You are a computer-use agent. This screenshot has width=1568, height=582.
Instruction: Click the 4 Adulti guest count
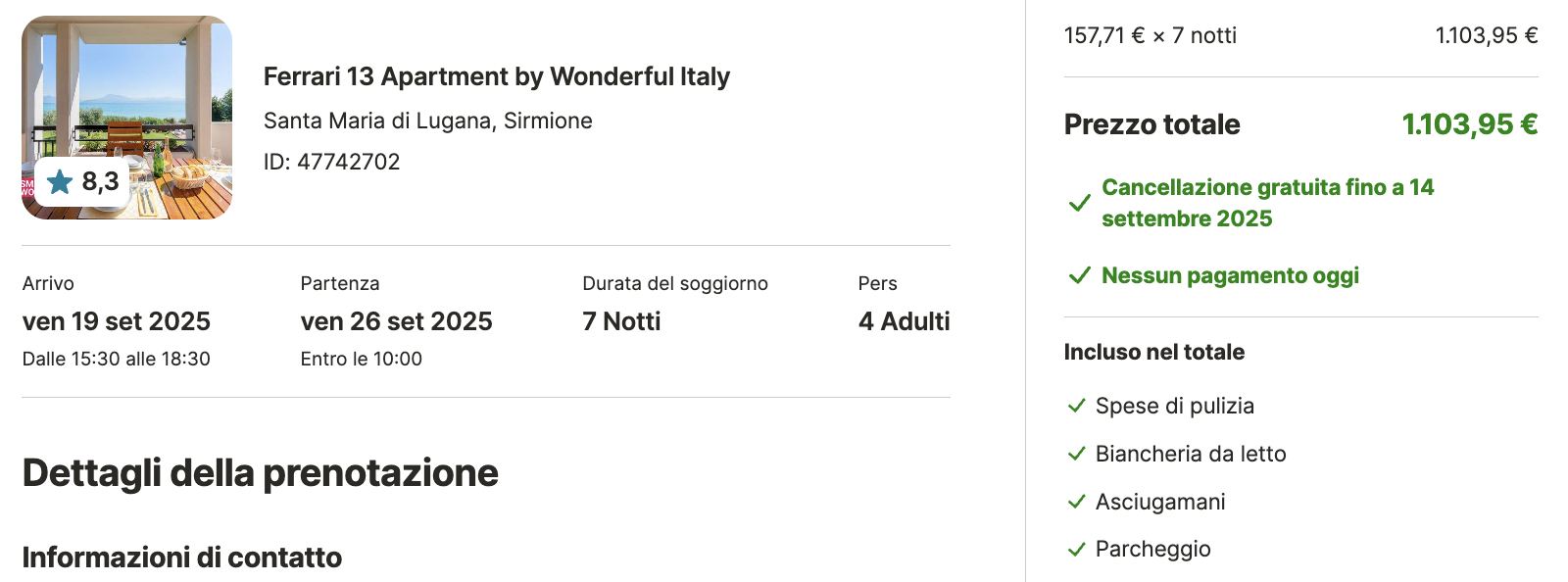click(x=905, y=321)
